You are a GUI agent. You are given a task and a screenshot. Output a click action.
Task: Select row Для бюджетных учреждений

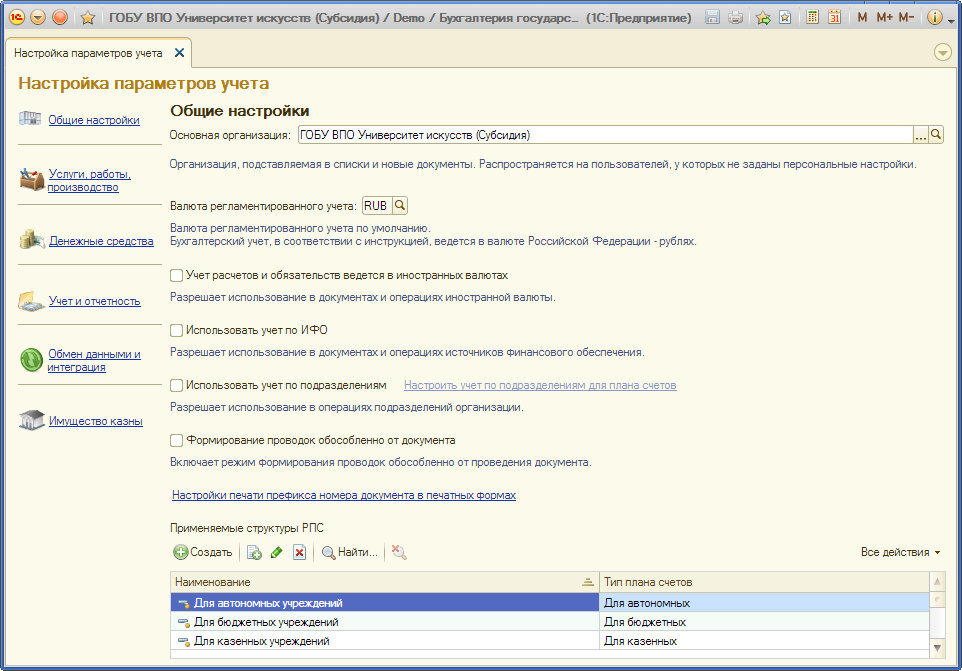(385, 622)
